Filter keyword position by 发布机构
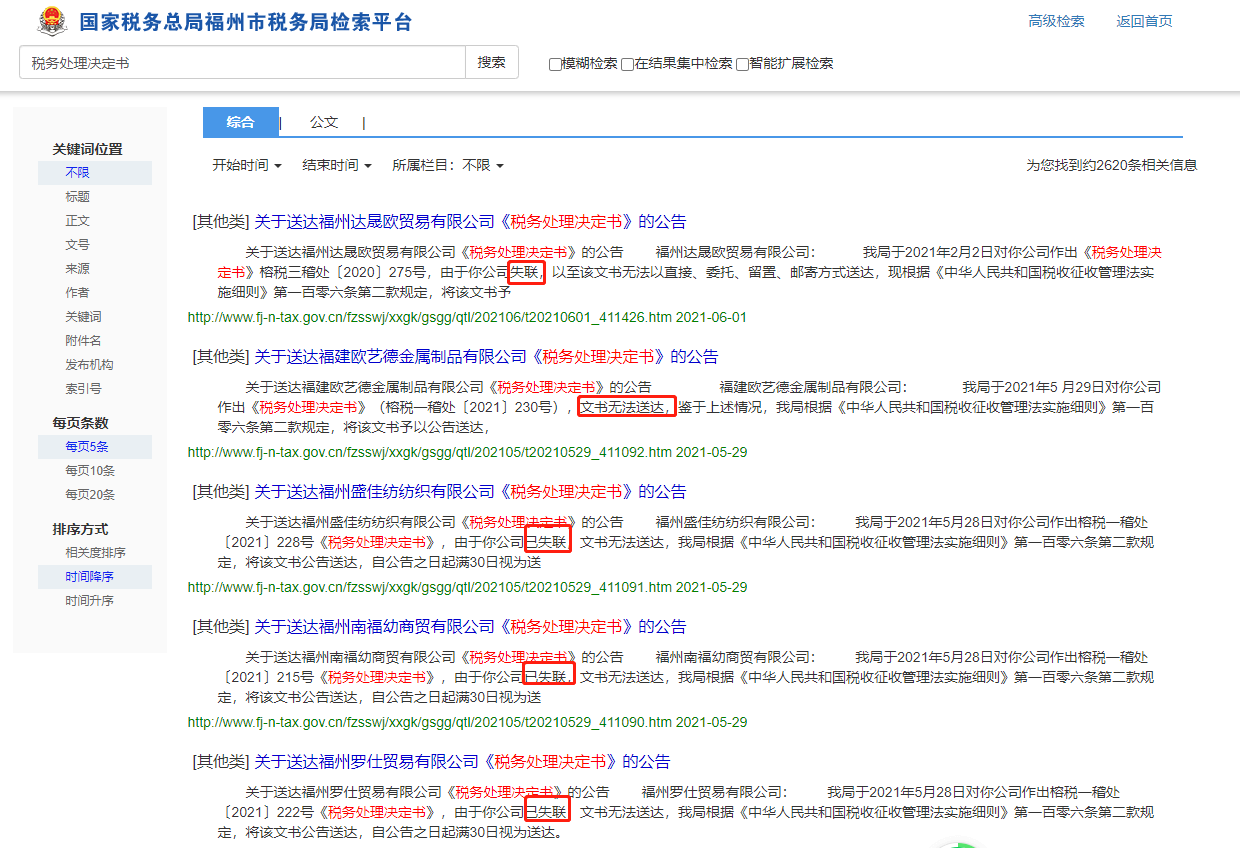The width and height of the screenshot is (1240, 848). (x=90, y=365)
